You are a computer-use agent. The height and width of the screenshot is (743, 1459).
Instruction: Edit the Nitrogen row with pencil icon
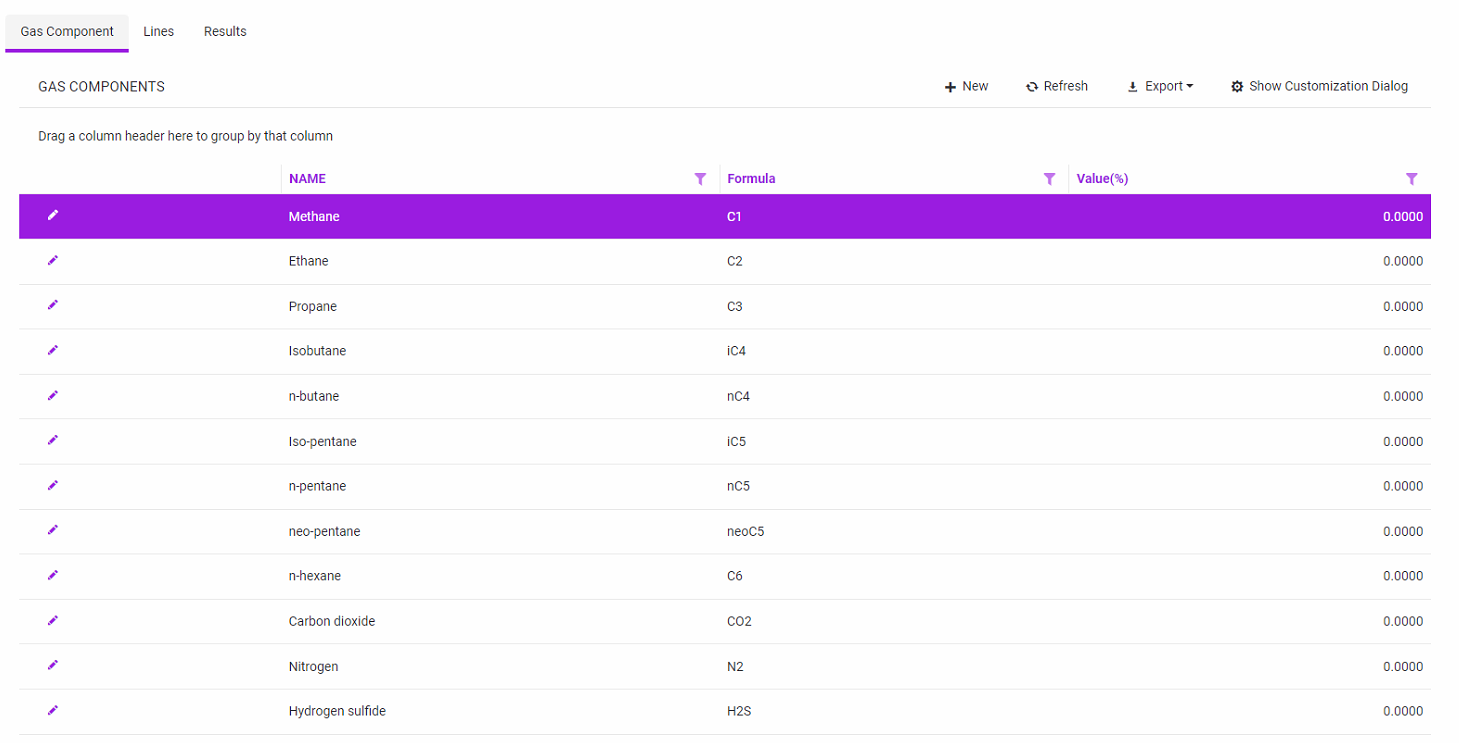[53, 665]
